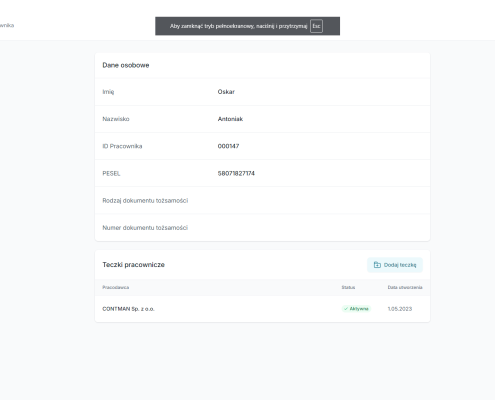495x400 pixels.
Task: Sort by Data utworzenia column header
Action: click(x=405, y=287)
